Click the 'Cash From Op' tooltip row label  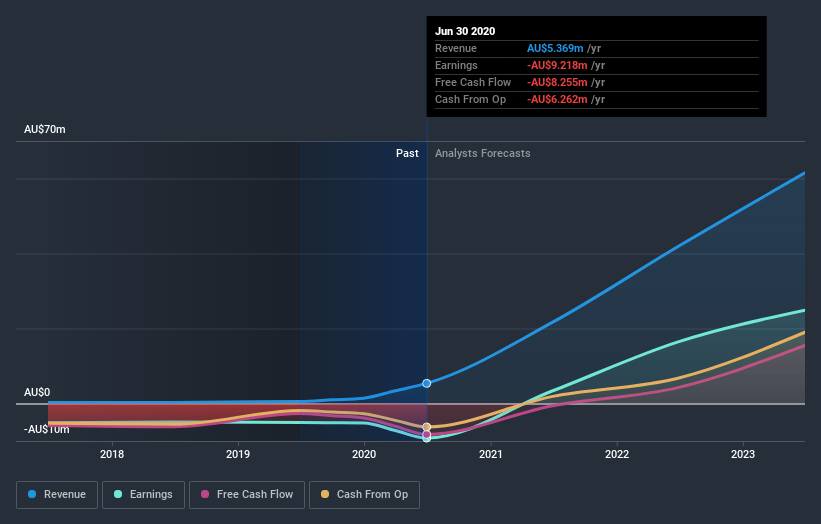tap(470, 99)
